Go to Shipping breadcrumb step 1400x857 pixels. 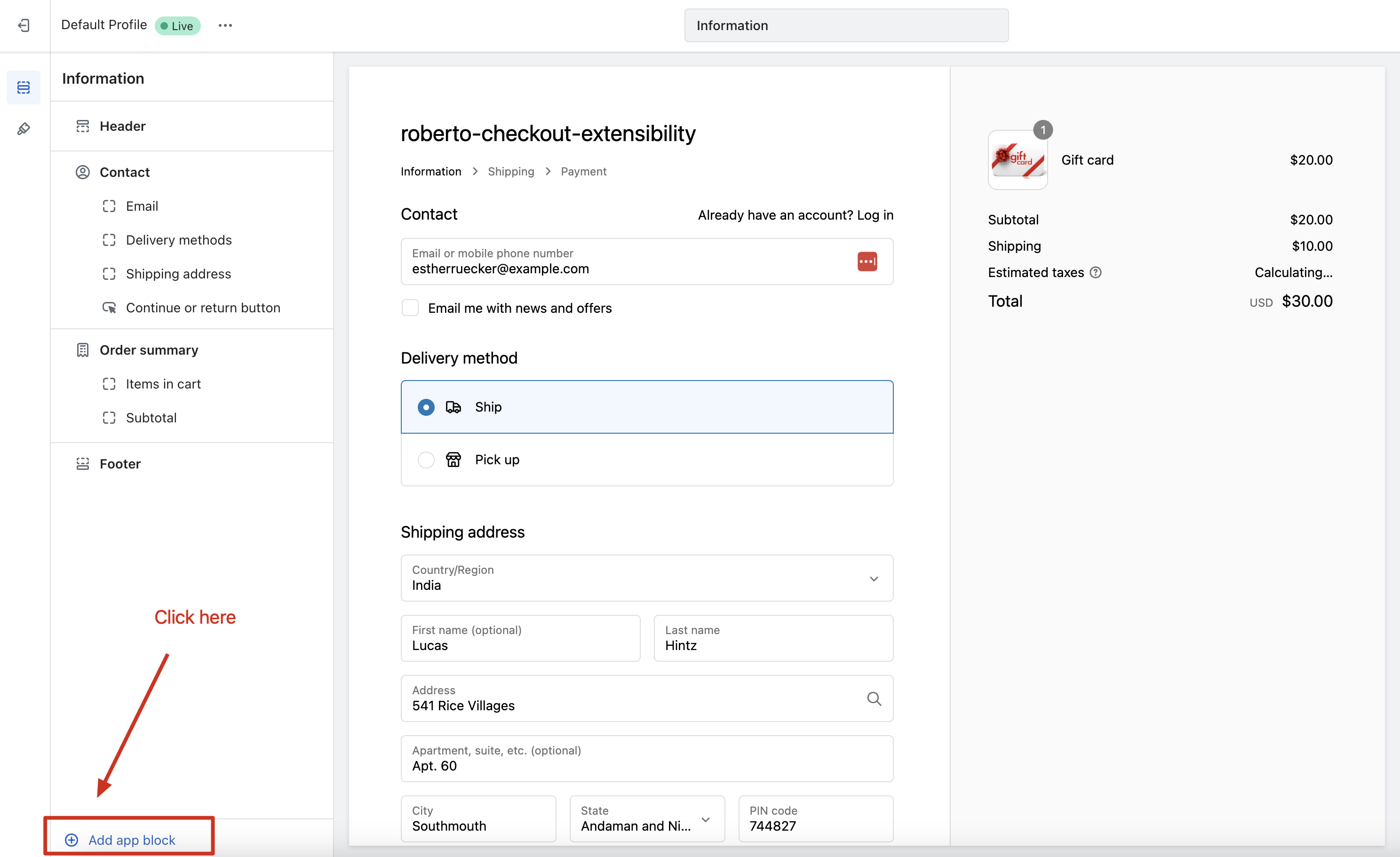(510, 172)
